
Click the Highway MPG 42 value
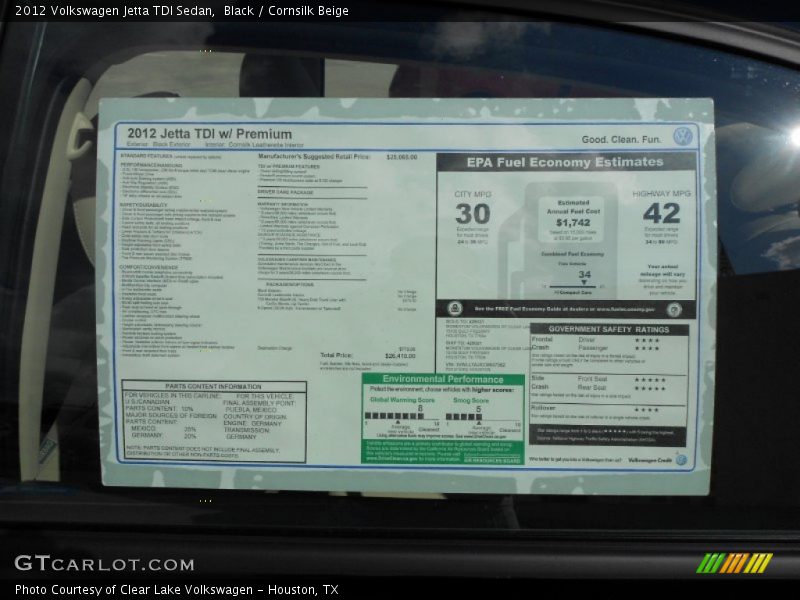(661, 213)
